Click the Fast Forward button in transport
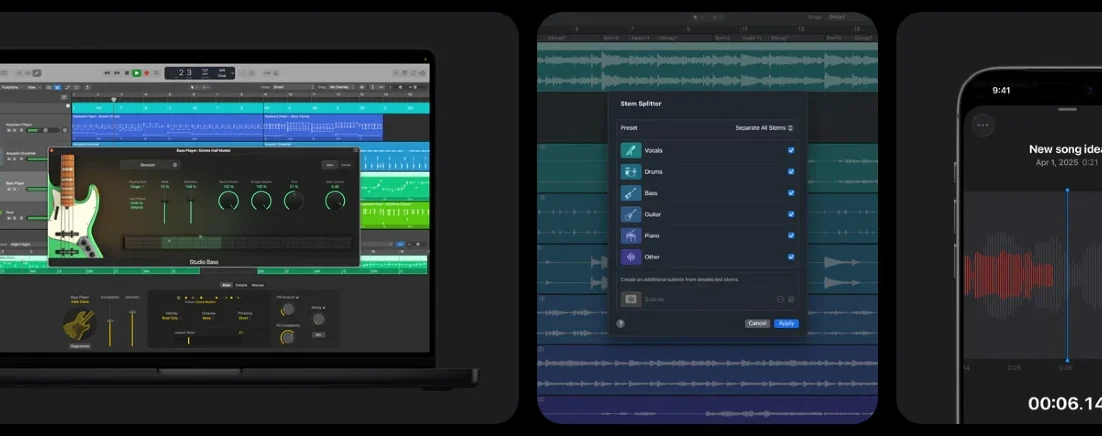The image size is (1102, 436). [117, 73]
